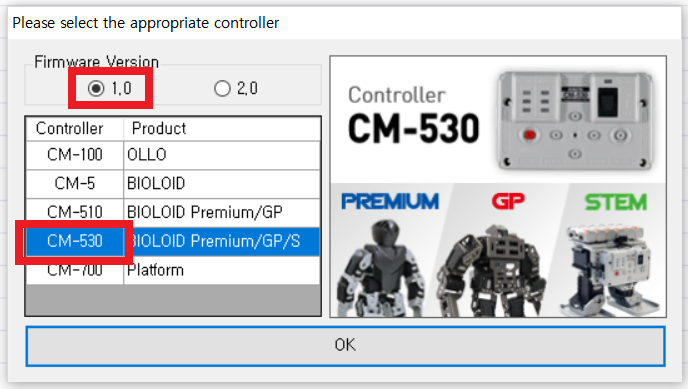Click the CM-530 controller photo
688x389 pixels.
pos(574,121)
